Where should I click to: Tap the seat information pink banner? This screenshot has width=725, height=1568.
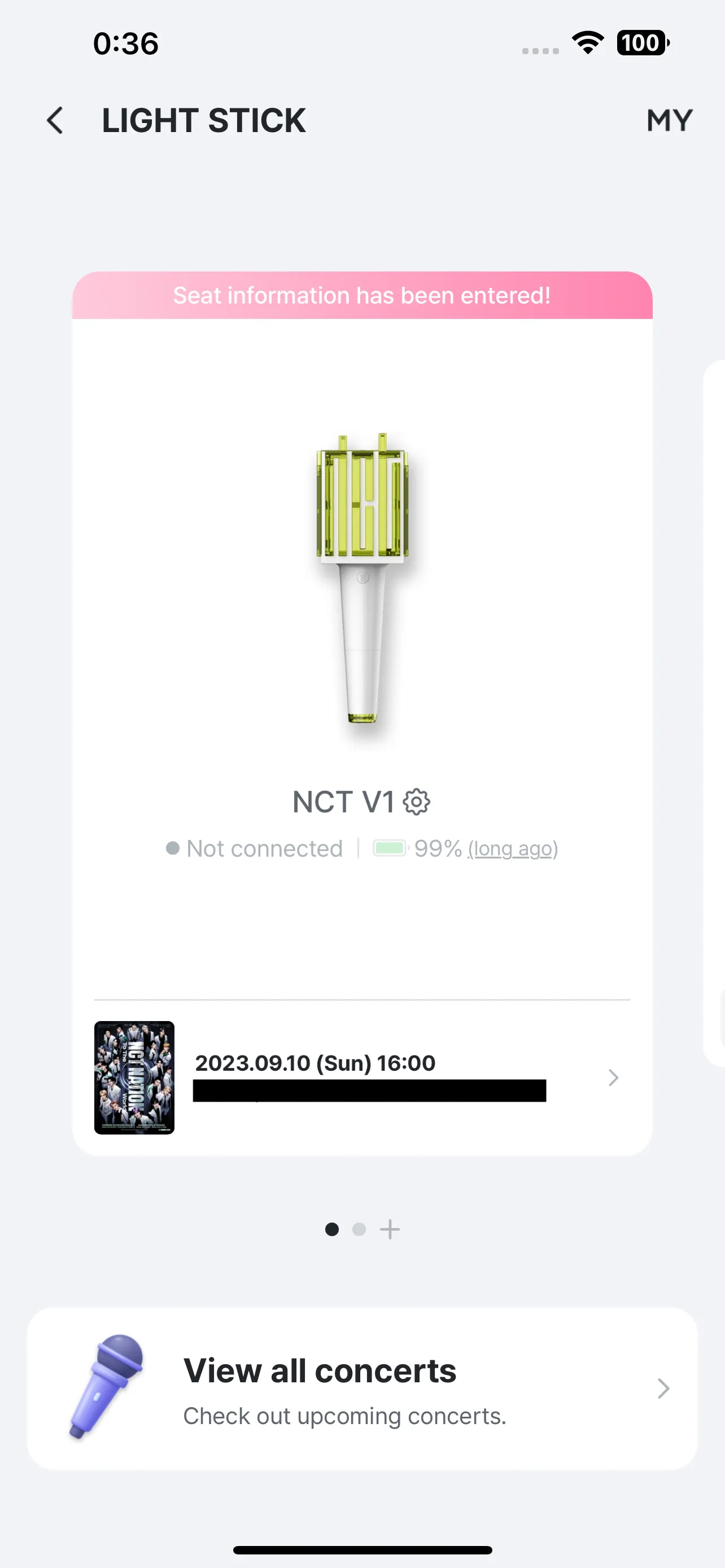point(362,296)
